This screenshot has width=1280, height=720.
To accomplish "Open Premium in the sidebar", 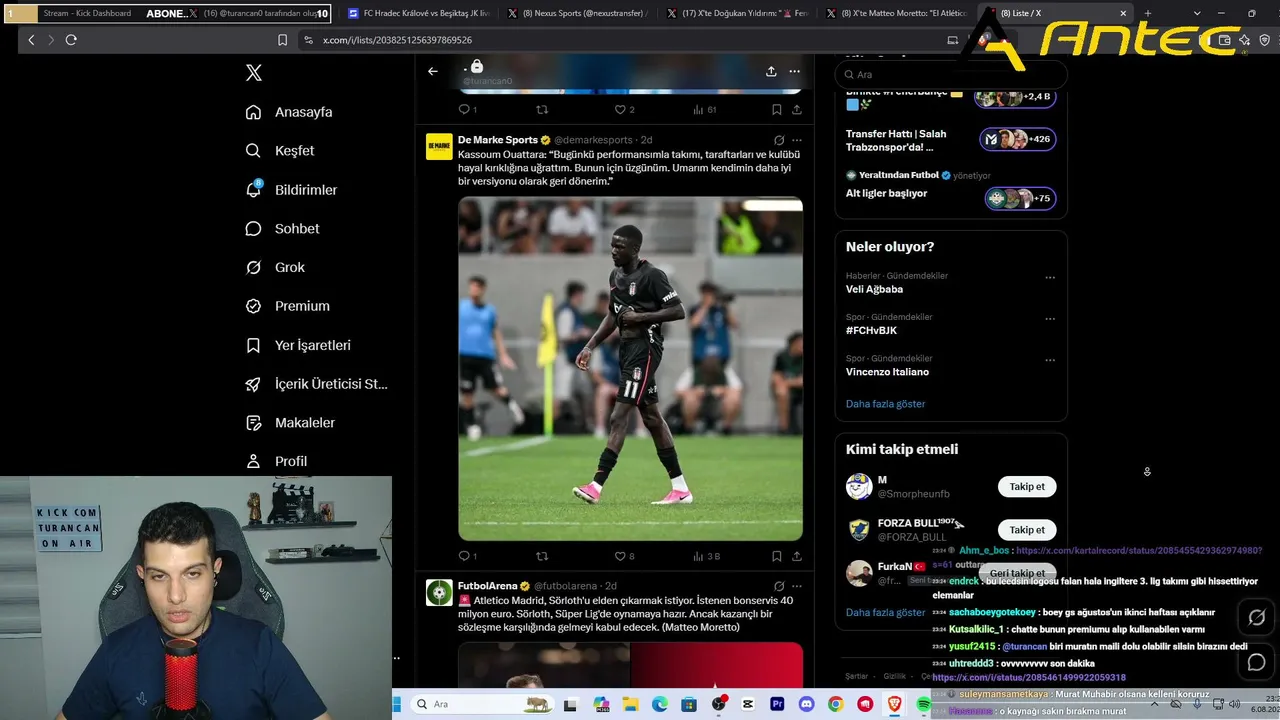I will click(x=287, y=306).
